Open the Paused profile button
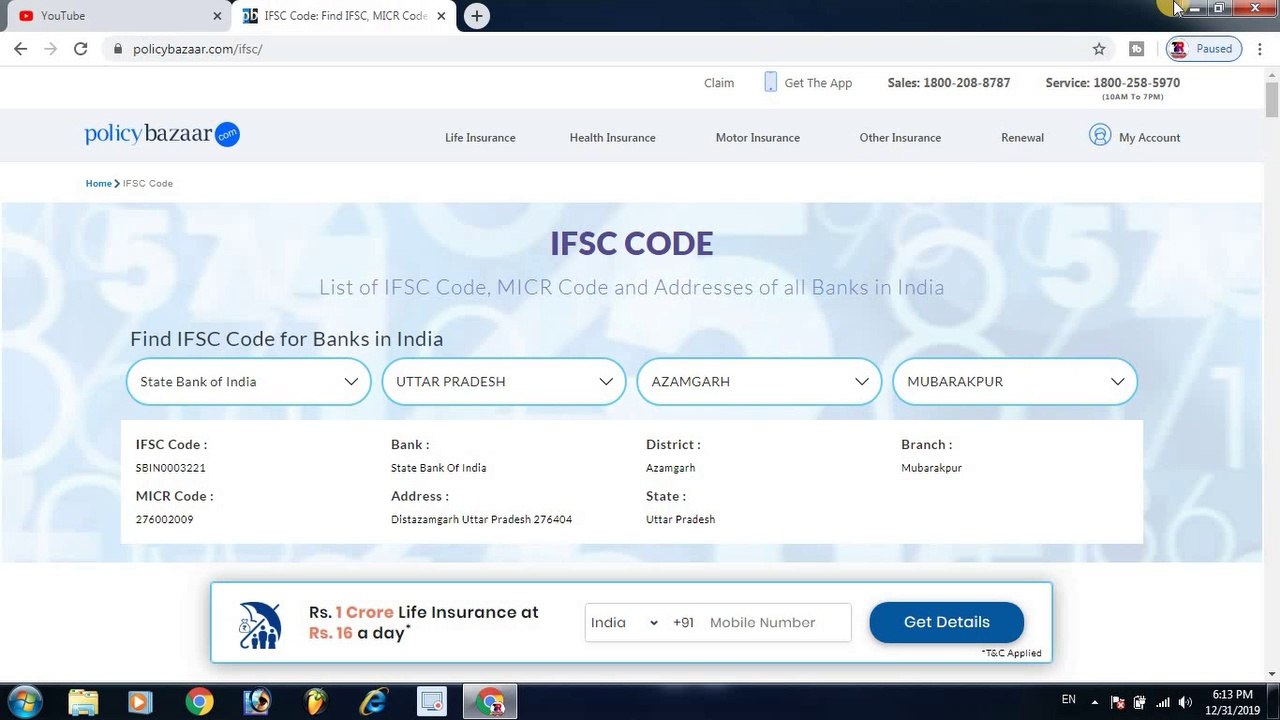Image resolution: width=1280 pixels, height=720 pixels. [x=1204, y=49]
